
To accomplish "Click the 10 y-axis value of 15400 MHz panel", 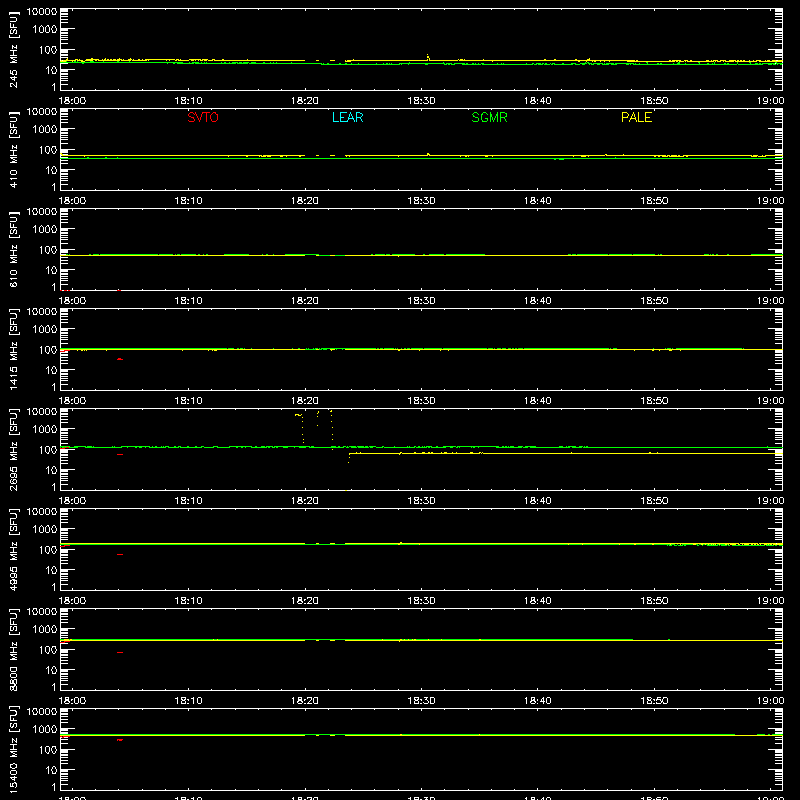I will click(x=52, y=770).
